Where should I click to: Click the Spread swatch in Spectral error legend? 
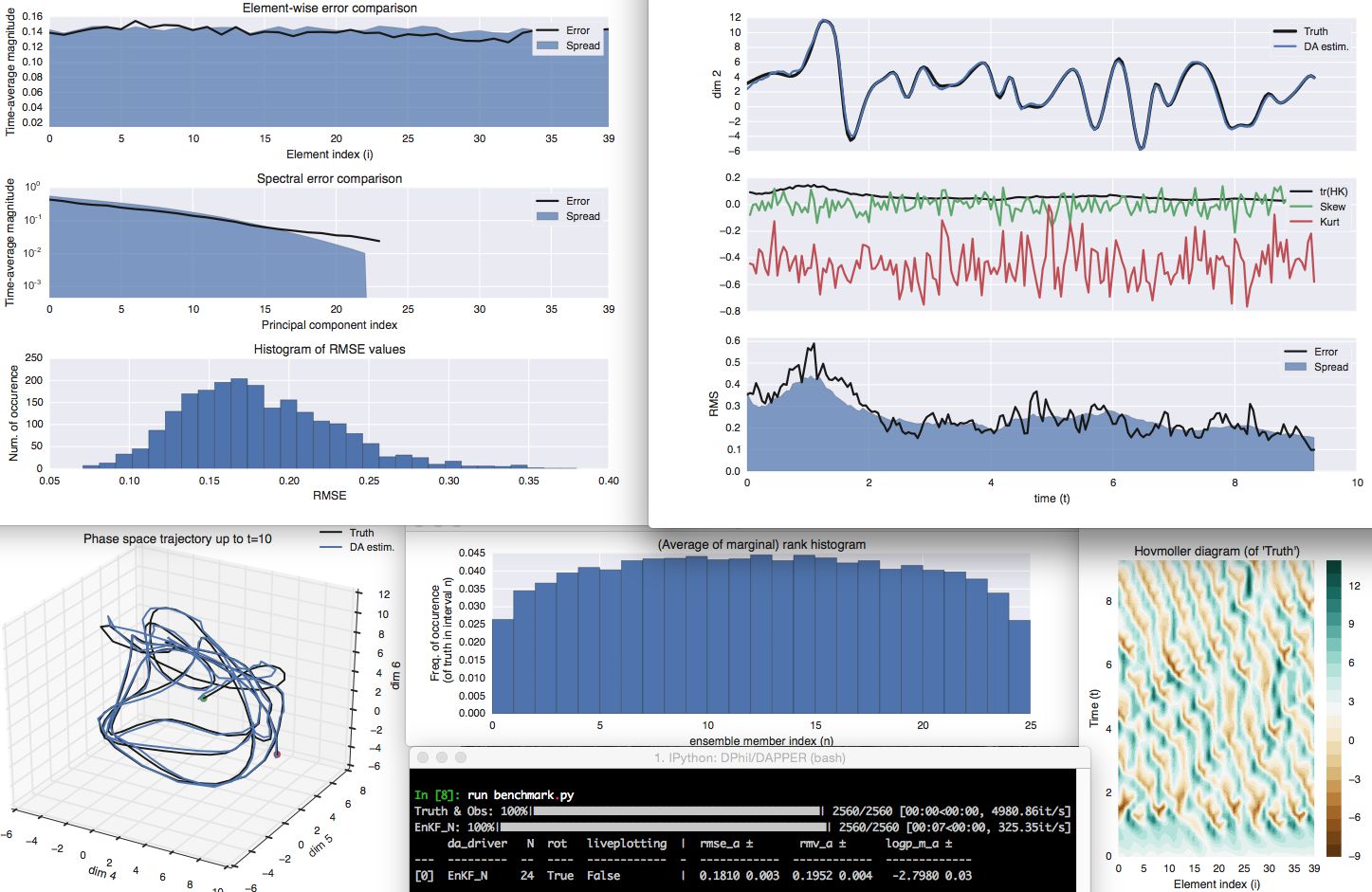[x=547, y=216]
